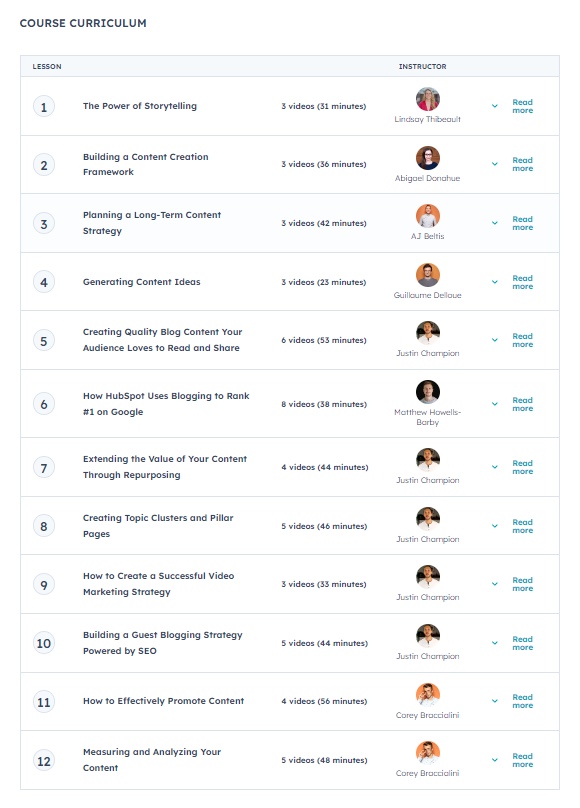Expand the Creating Topic Clusters lesson row

(493, 525)
